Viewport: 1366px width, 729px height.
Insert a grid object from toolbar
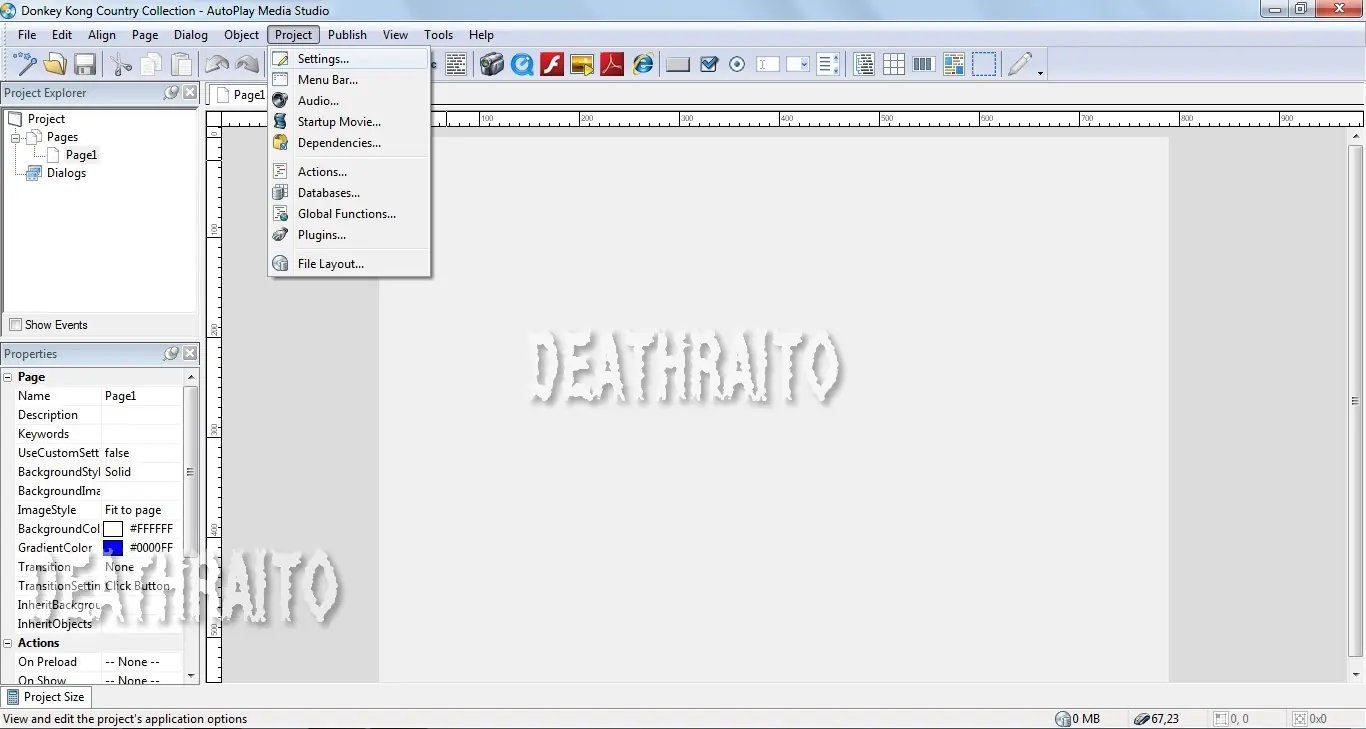pyautogui.click(x=894, y=65)
